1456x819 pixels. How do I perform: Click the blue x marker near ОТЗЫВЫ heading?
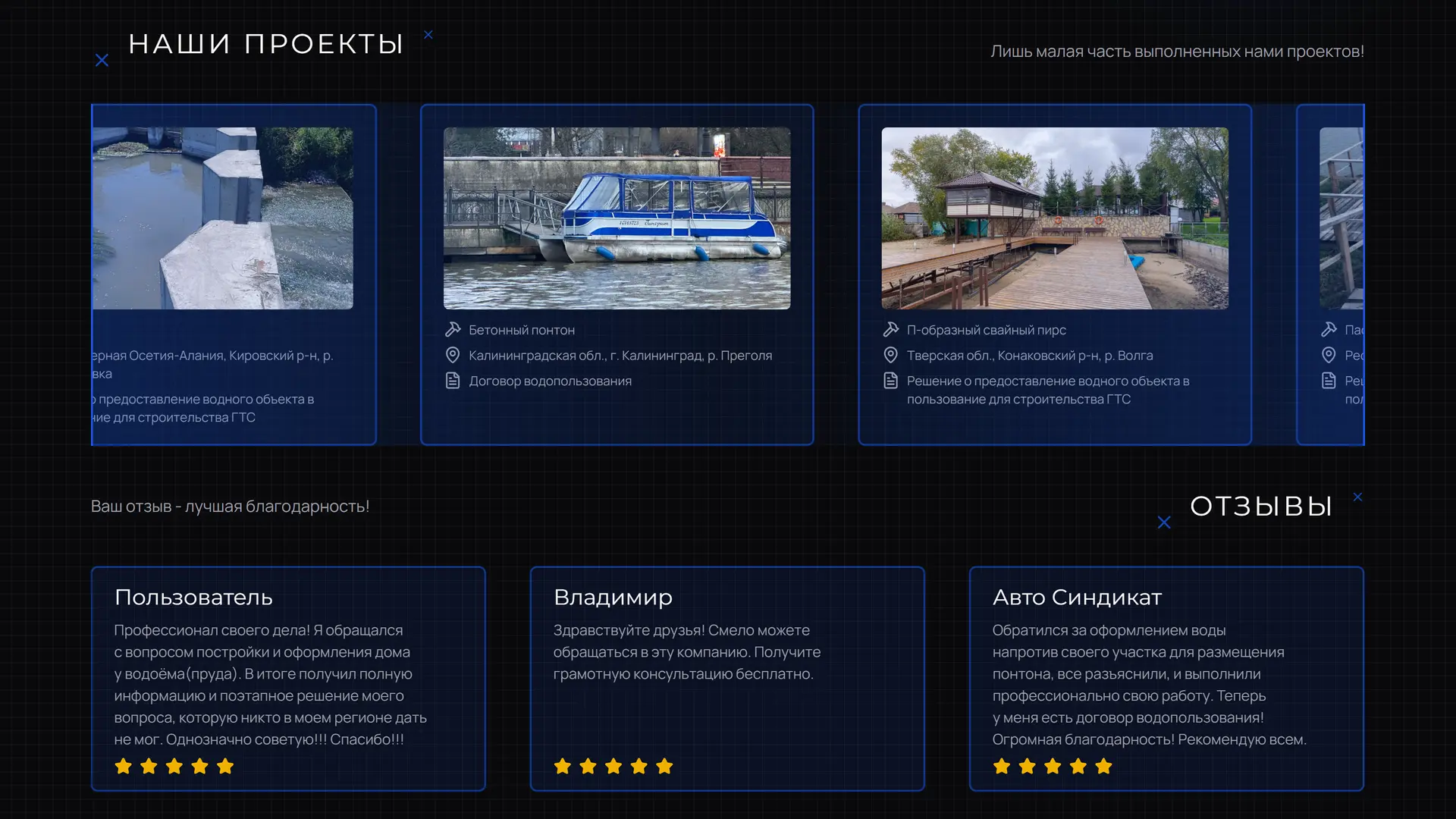[x=1357, y=497]
